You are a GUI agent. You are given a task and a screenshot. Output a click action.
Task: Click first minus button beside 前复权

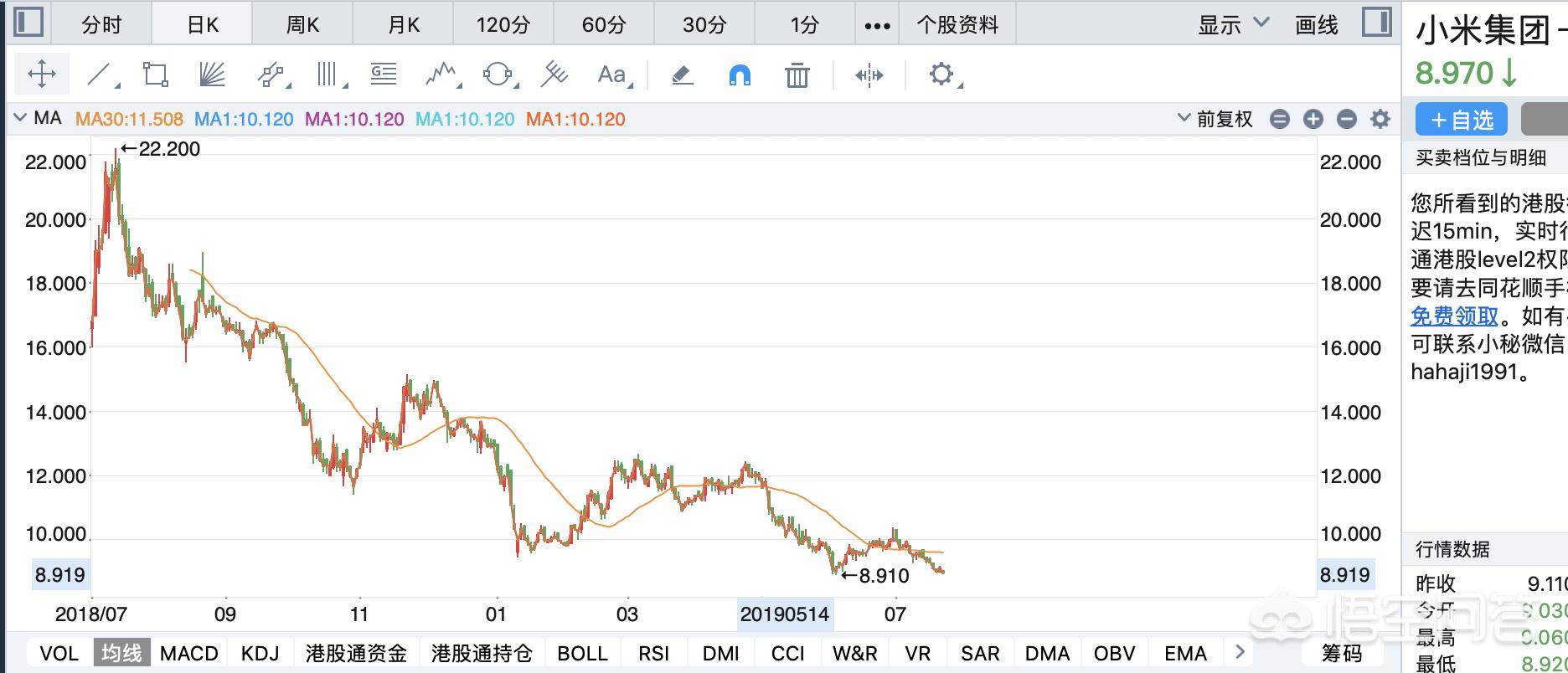point(1279,119)
